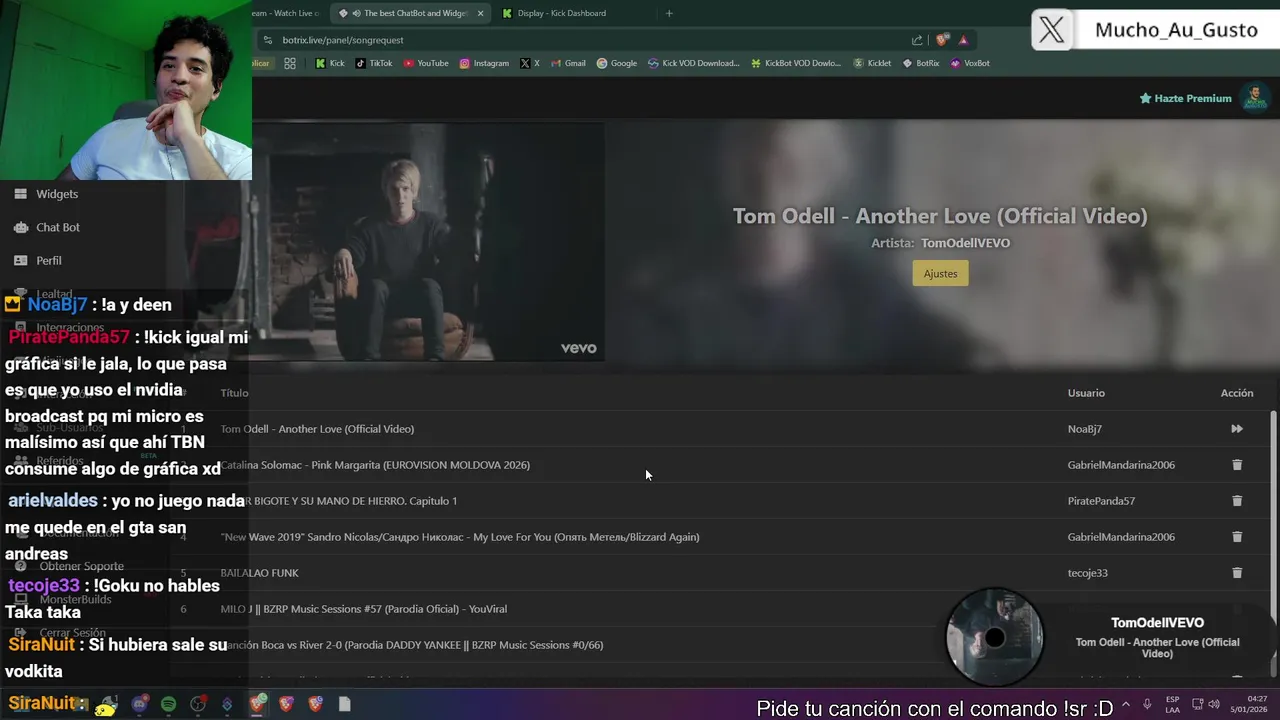Image resolution: width=1280 pixels, height=720 pixels.
Task: Delete the Sandro Nicolas New Wave 2019 request
Action: click(1237, 537)
